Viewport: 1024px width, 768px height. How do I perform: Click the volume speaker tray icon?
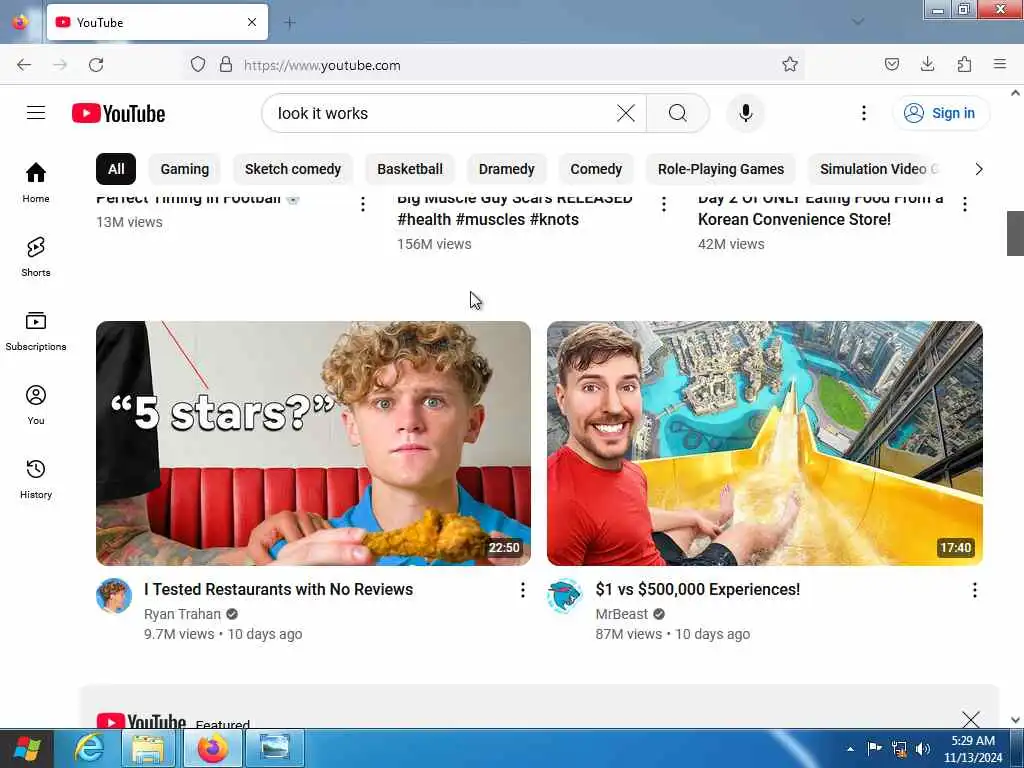point(923,748)
